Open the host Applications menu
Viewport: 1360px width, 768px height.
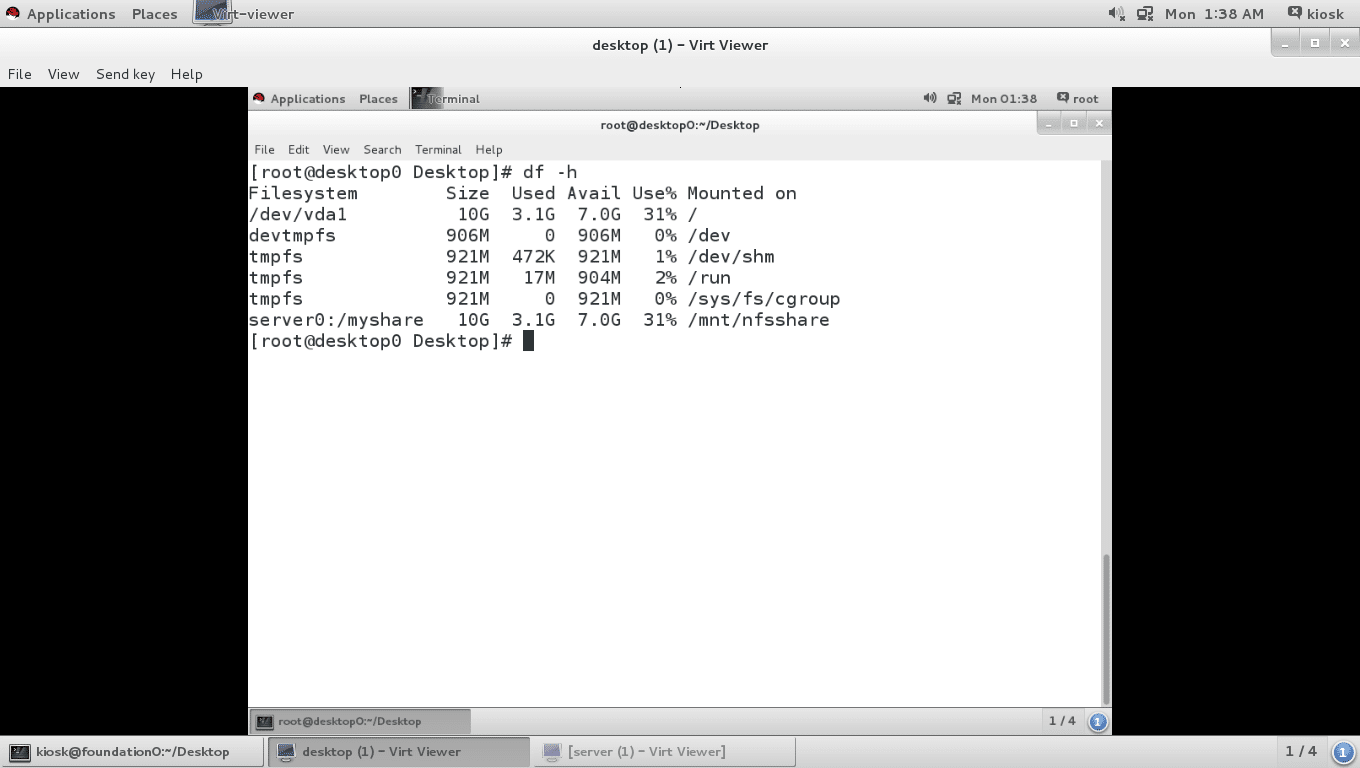click(60, 14)
